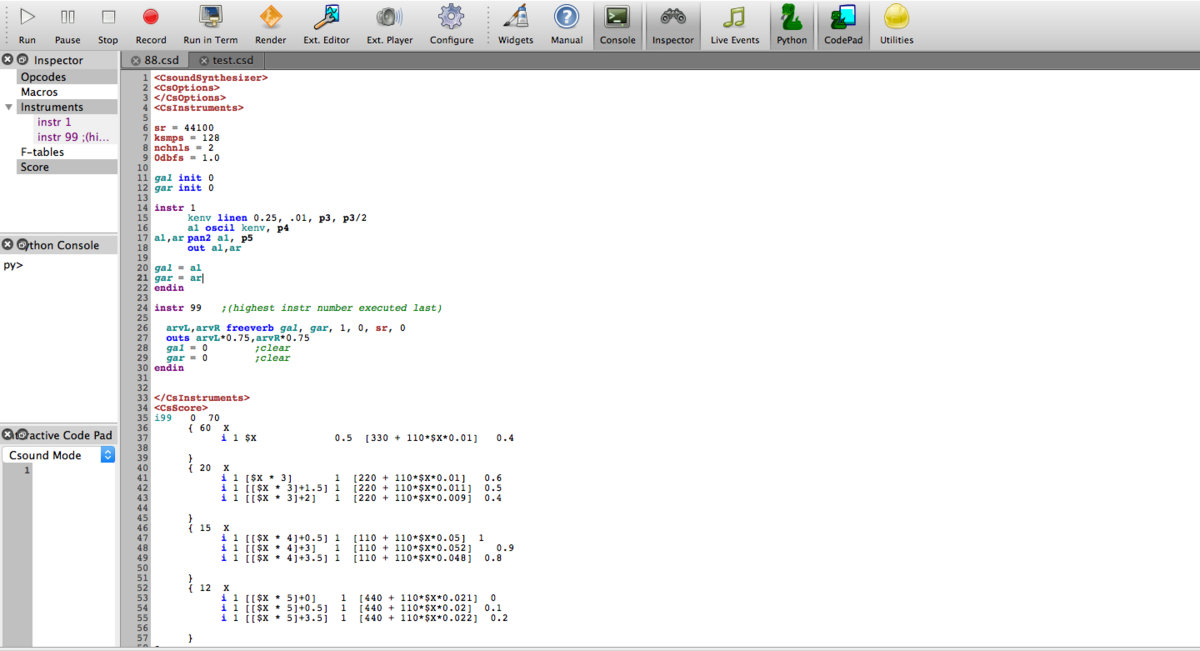Click the red Record button
The height and width of the screenshot is (651, 1200).
[151, 17]
